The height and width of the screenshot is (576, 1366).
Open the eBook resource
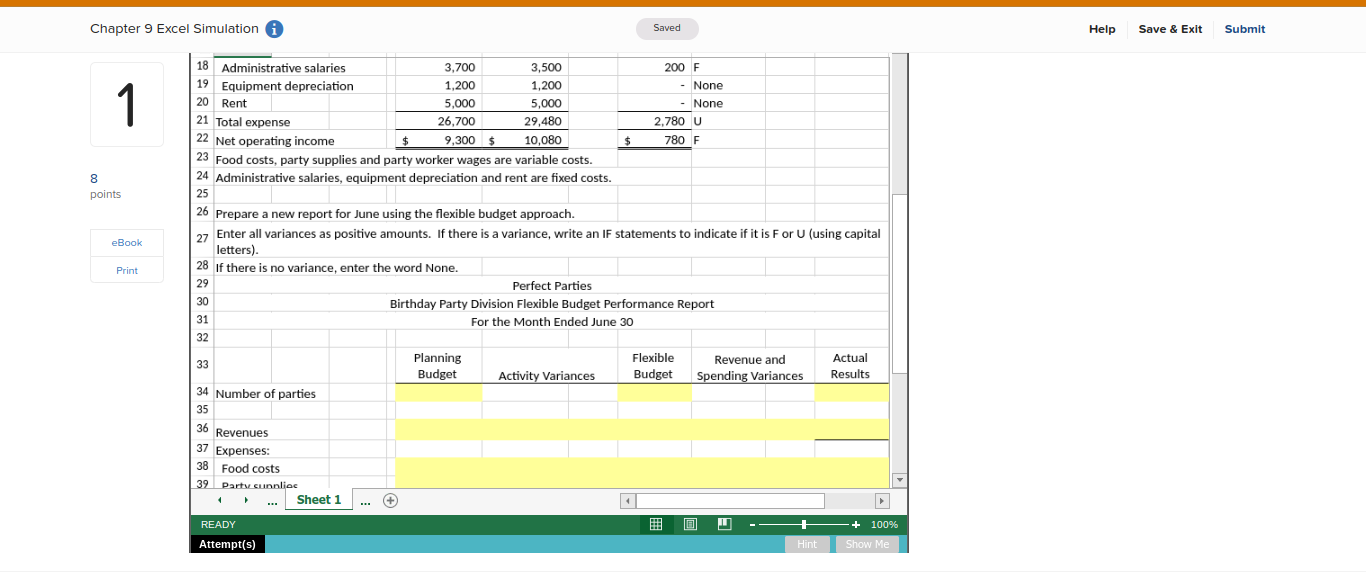127,243
